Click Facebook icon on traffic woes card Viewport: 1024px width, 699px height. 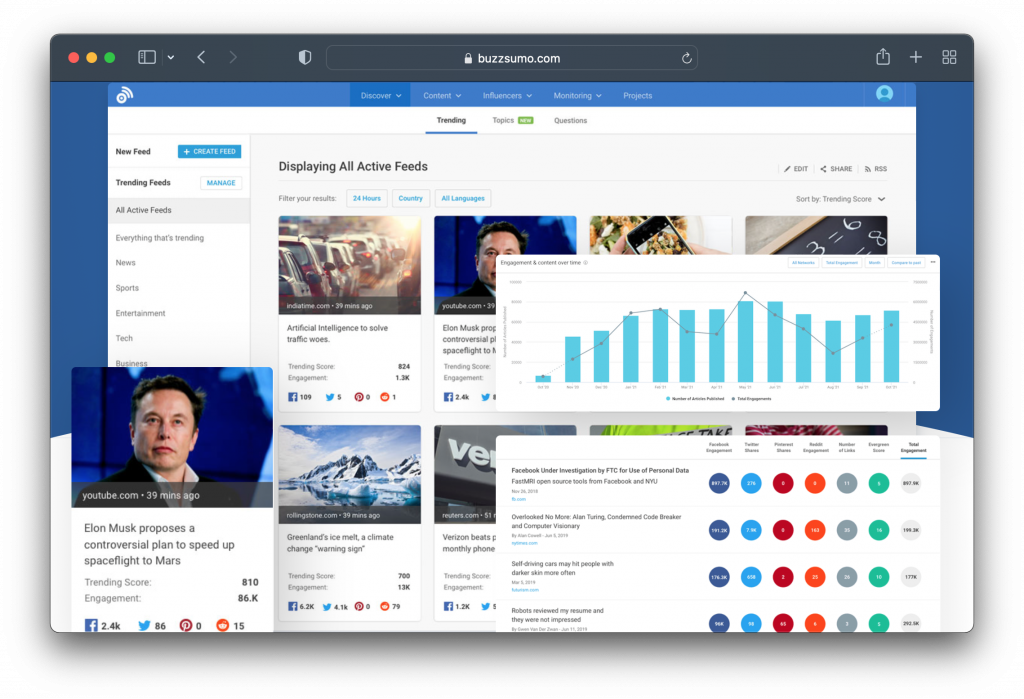293,397
